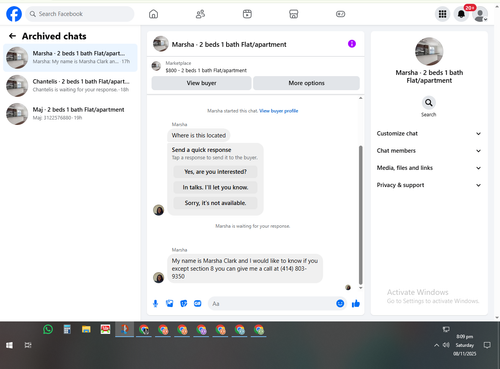Send quick reply "Yes, are you interested?"
This screenshot has height=369, width=500.
tap(215, 172)
